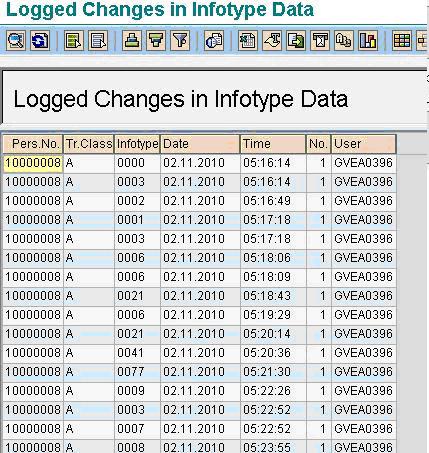Open the Set filter funnel icon
This screenshot has height=453, width=429.
click(x=180, y=41)
